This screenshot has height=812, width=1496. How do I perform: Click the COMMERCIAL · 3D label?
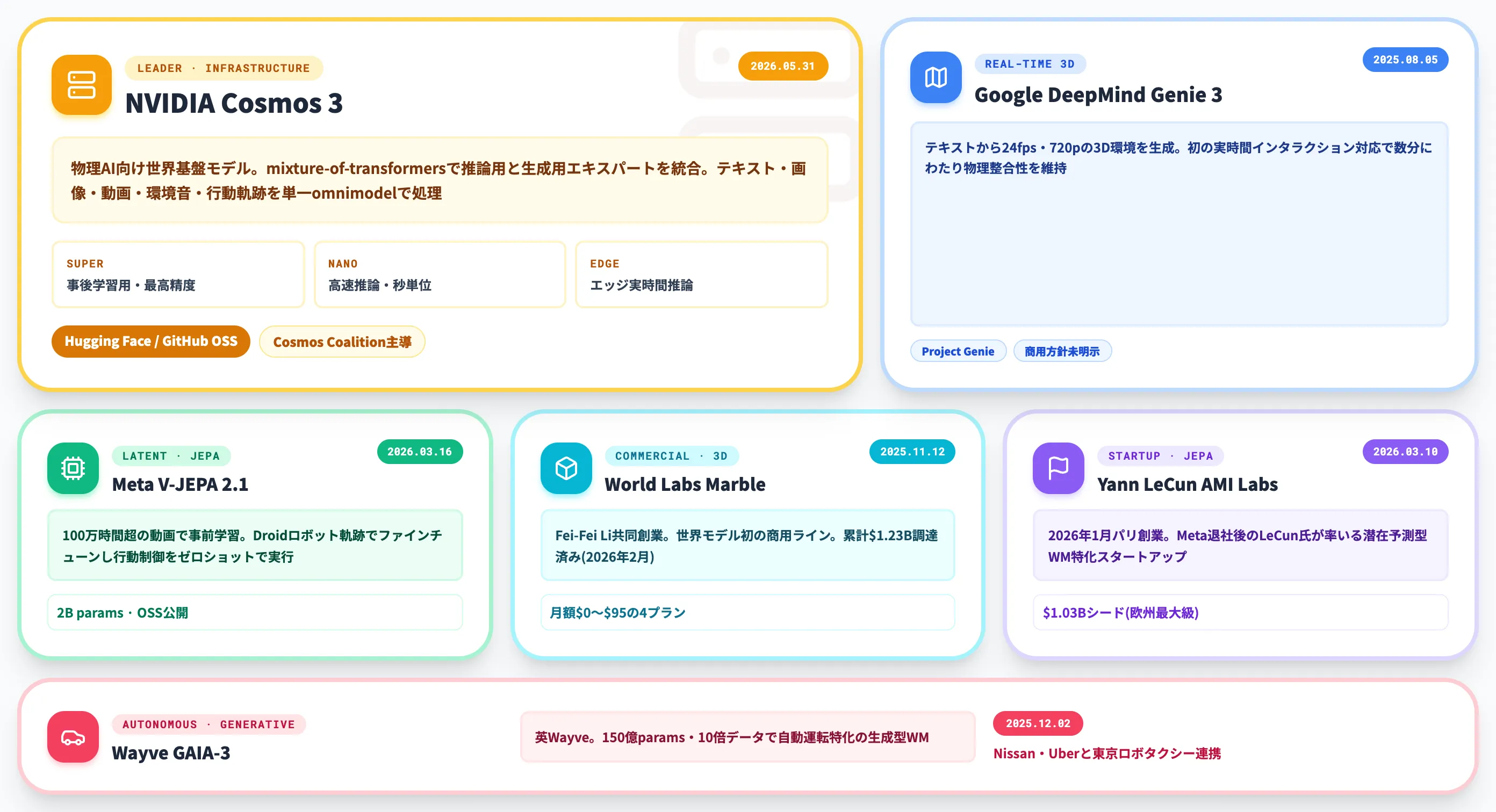(671, 455)
